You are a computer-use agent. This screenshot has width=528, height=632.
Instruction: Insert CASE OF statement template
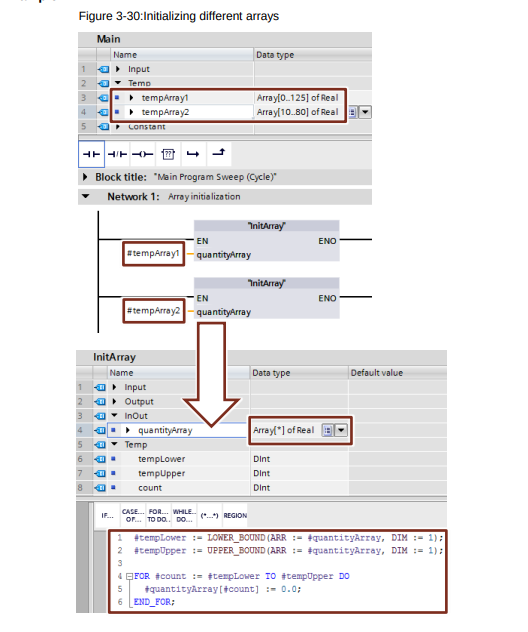pyautogui.click(x=133, y=516)
